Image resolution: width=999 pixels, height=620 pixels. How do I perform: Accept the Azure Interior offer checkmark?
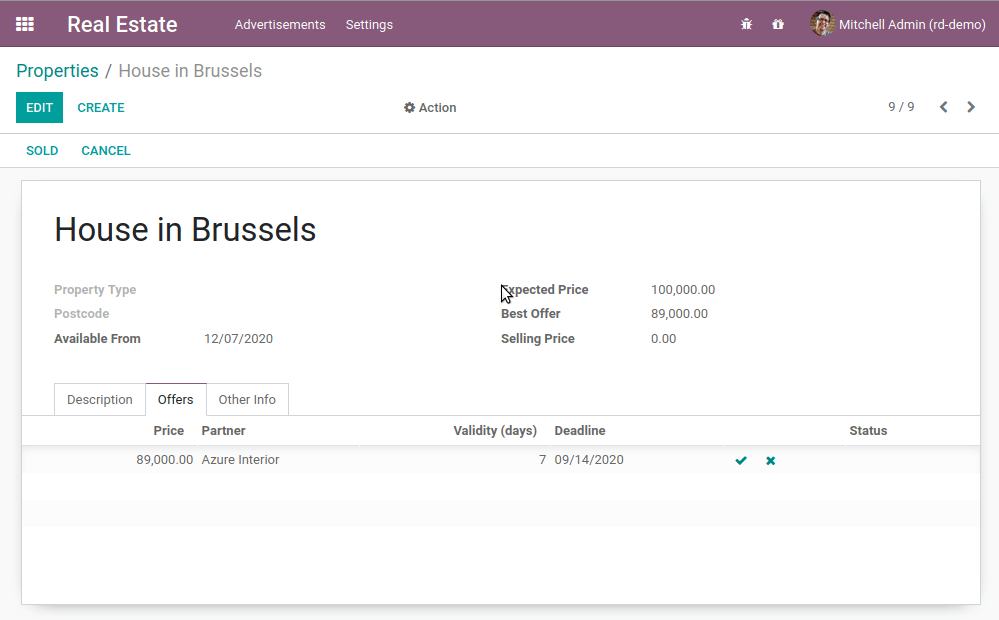[x=741, y=461]
